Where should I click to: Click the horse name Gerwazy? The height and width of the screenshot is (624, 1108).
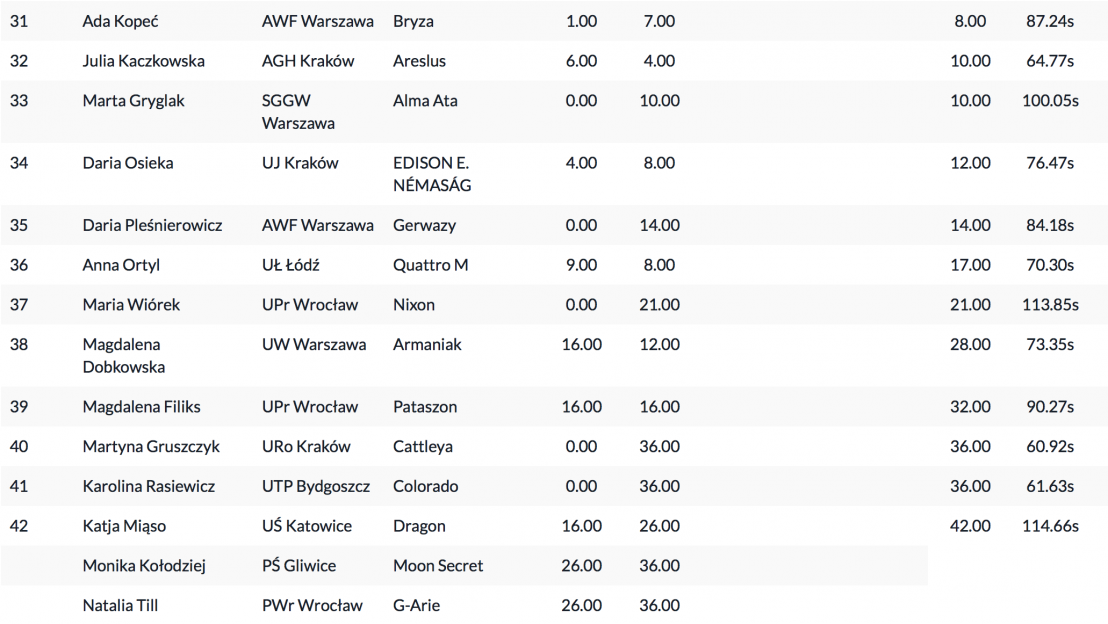pyautogui.click(x=424, y=225)
